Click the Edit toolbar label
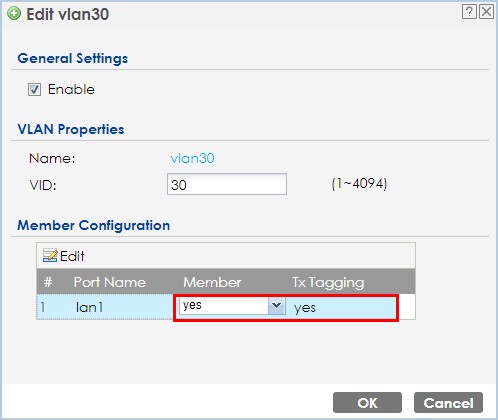 pyautogui.click(x=72, y=256)
